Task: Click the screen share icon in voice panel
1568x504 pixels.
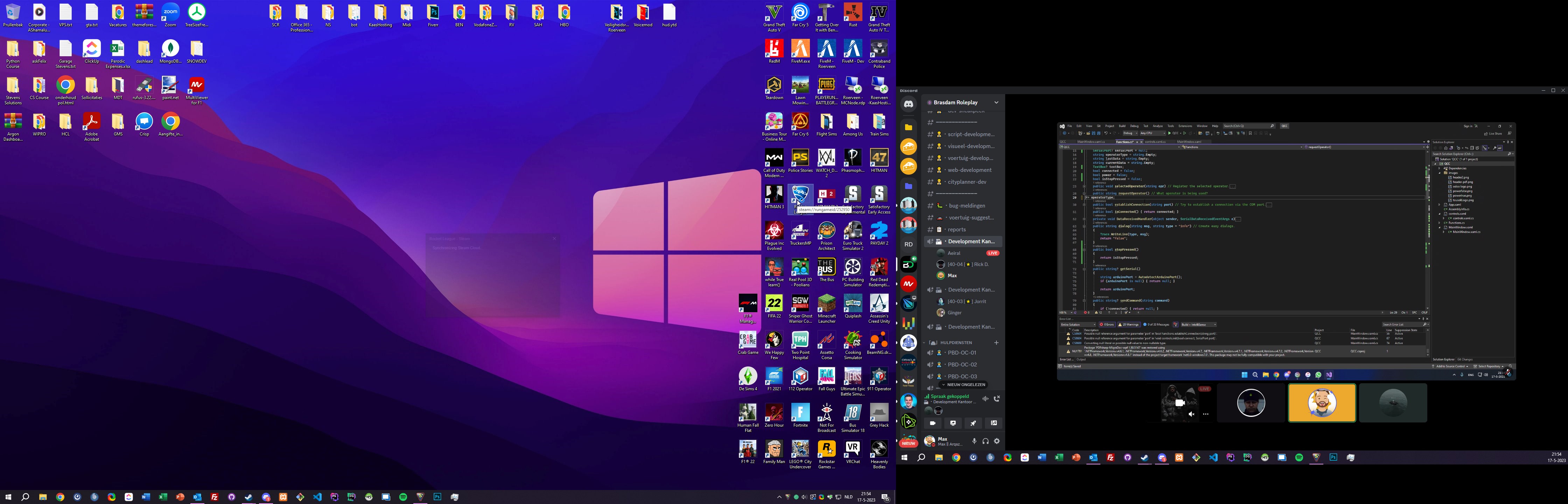Action: pyautogui.click(x=953, y=423)
